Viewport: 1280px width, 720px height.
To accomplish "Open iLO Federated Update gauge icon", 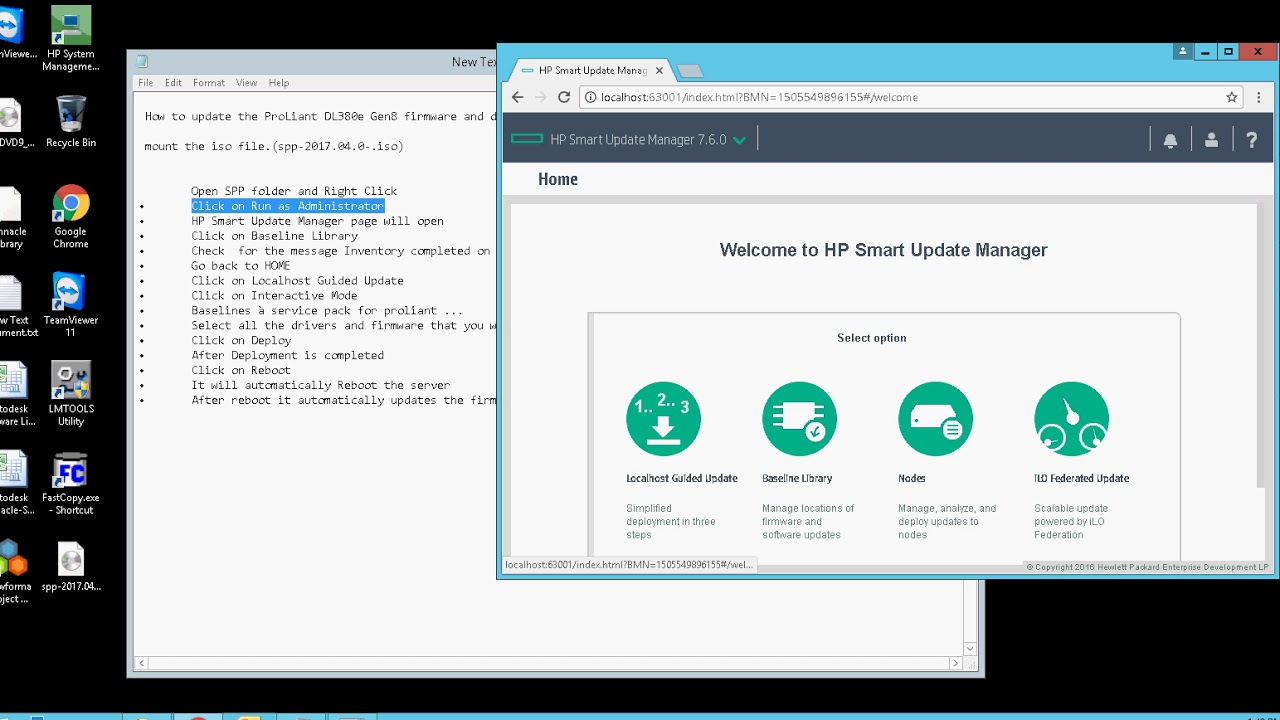I will pyautogui.click(x=1071, y=419).
